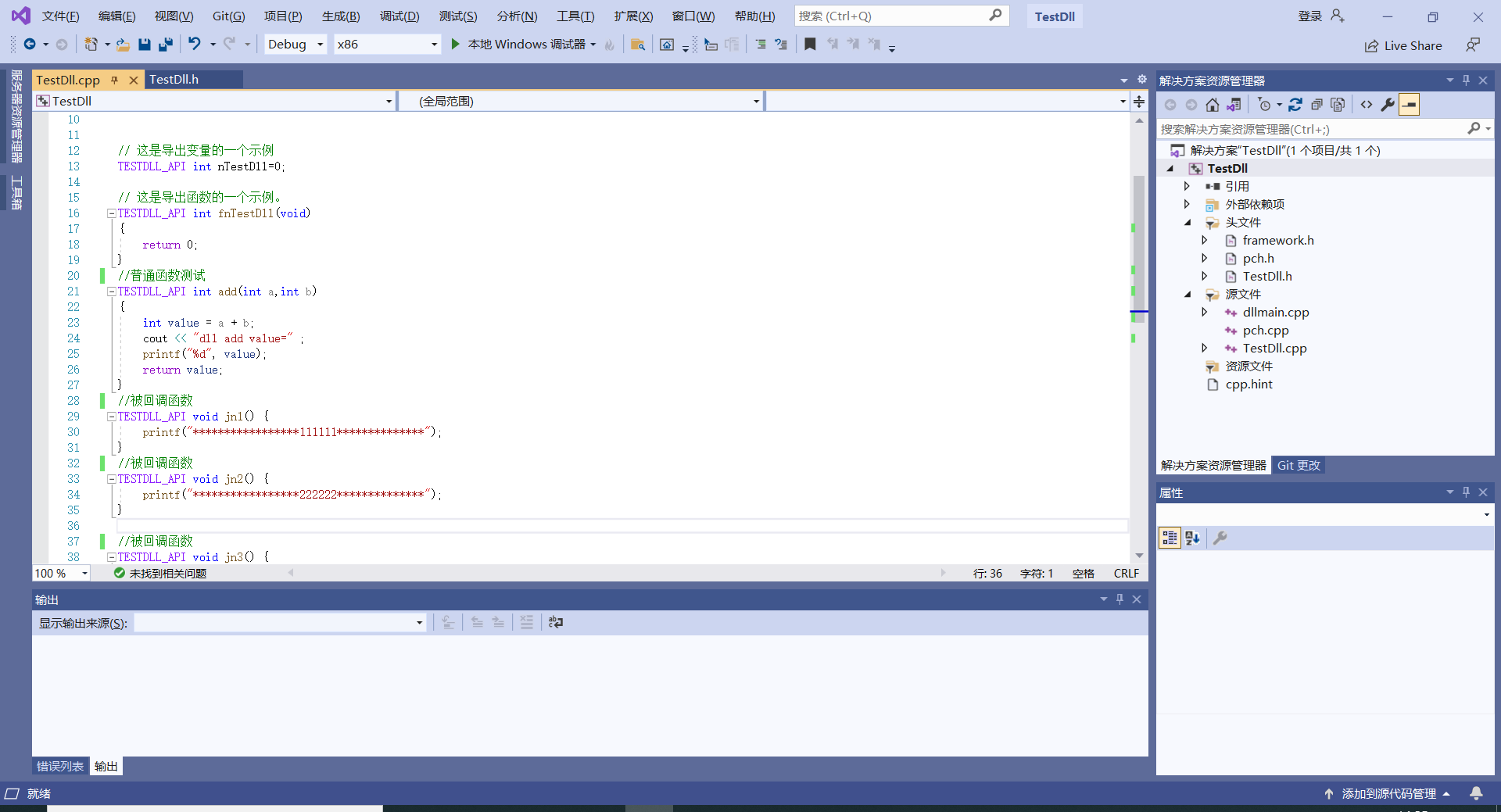
Task: Start a Live Share session
Action: (1403, 45)
